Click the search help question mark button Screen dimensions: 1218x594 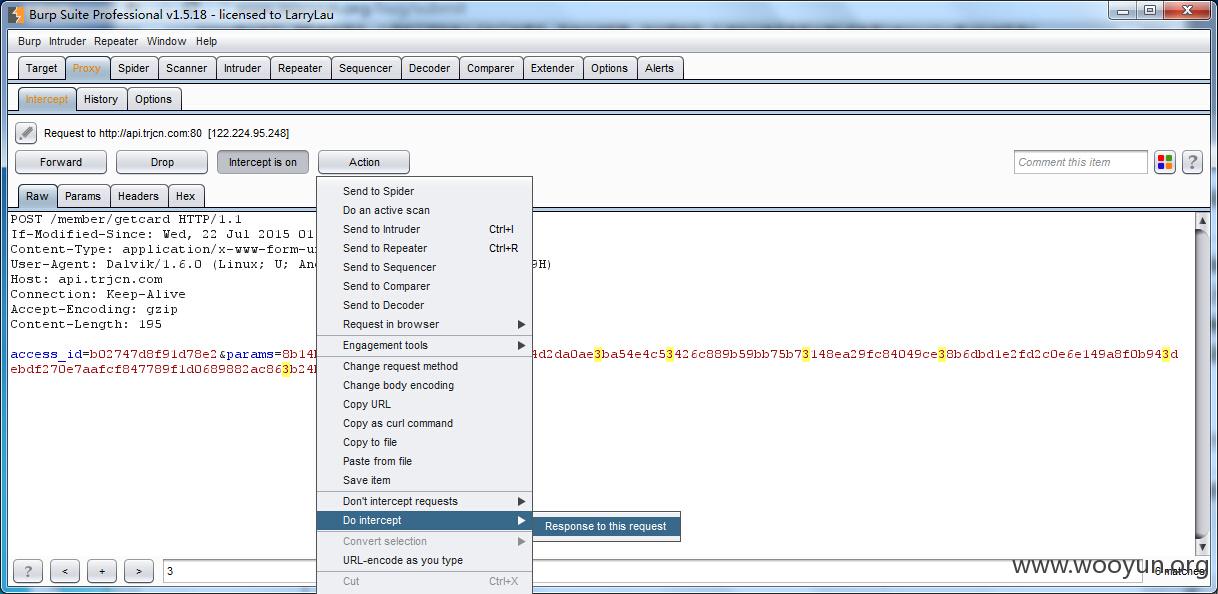[x=28, y=571]
